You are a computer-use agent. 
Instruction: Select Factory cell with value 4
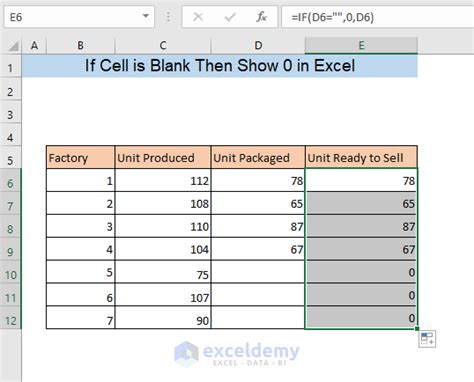click(x=80, y=249)
